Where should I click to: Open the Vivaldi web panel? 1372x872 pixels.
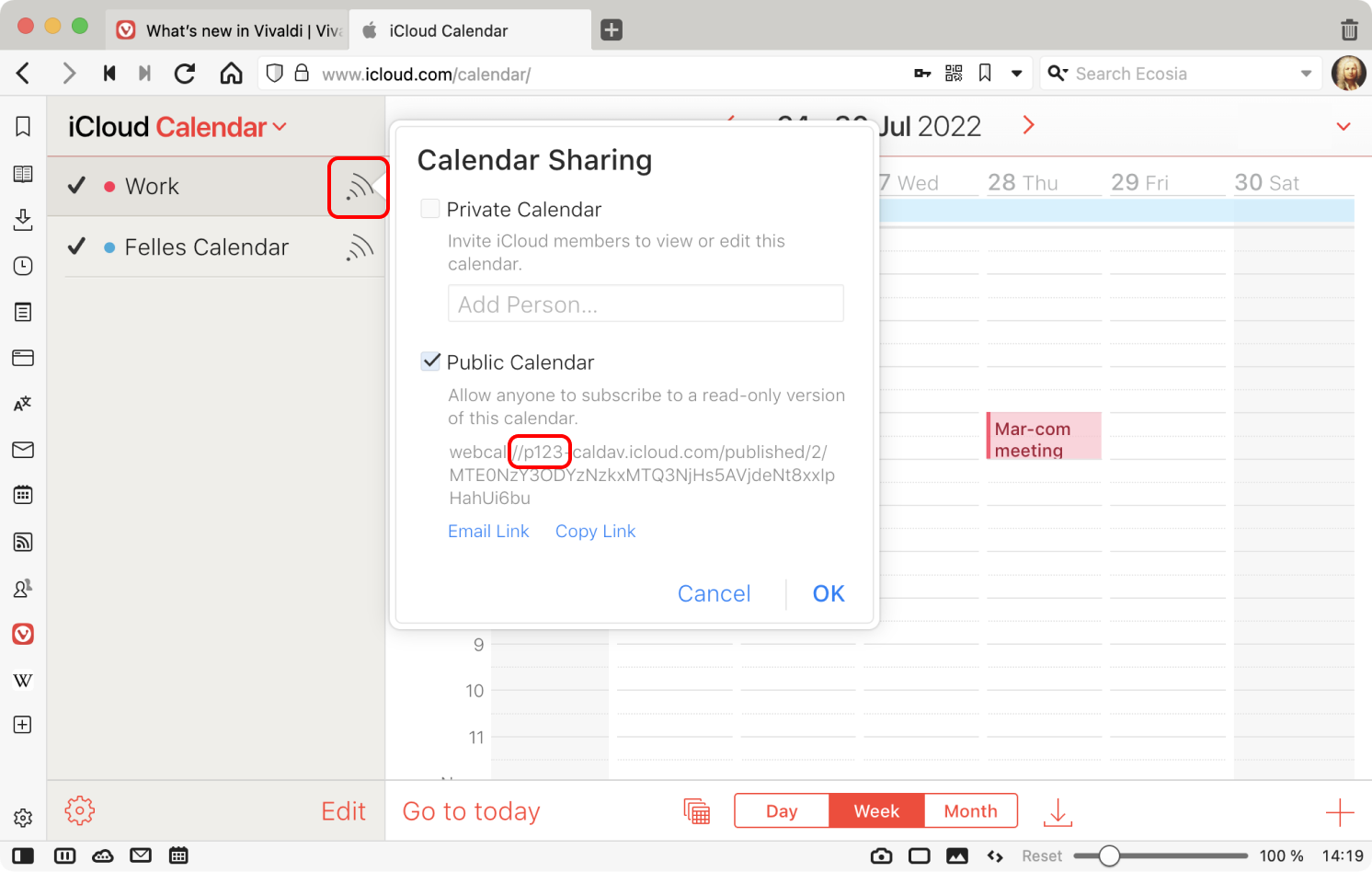pos(23,634)
